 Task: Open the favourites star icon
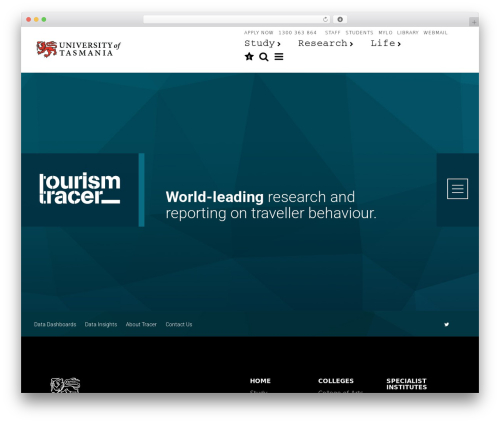pos(249,57)
